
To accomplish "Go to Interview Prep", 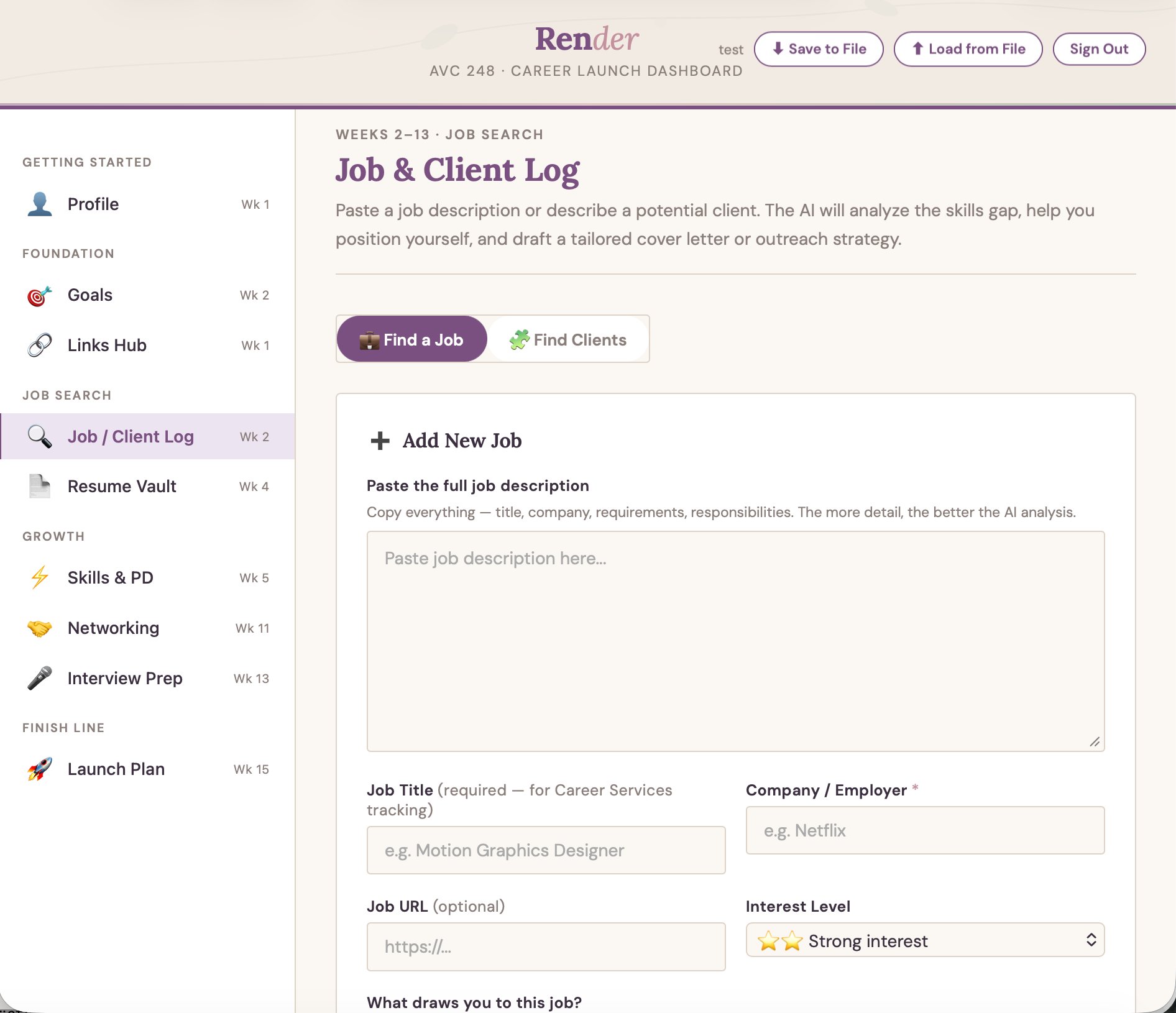I will tap(148, 679).
